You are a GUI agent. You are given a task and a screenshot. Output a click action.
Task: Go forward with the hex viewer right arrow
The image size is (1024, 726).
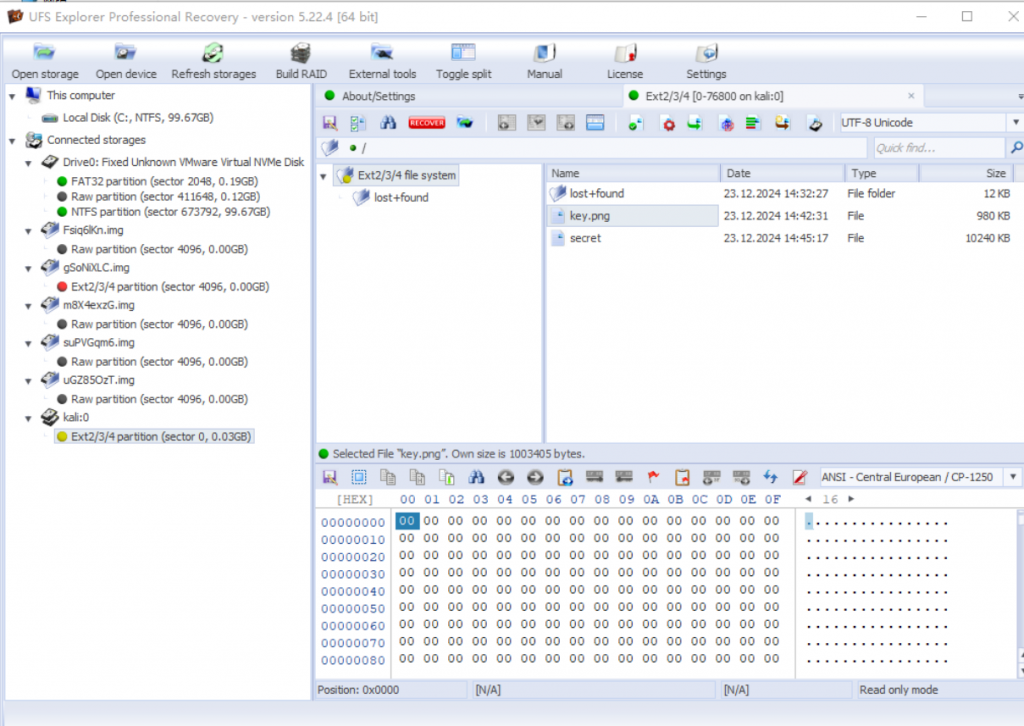pyautogui.click(x=535, y=477)
